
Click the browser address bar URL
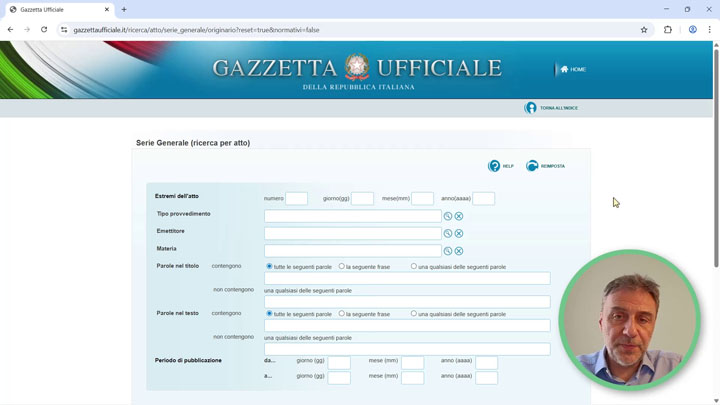[196, 30]
